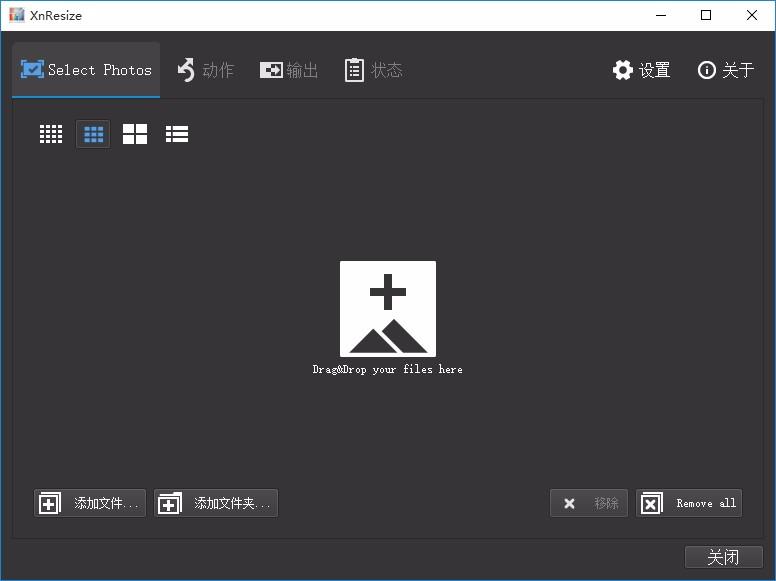Select the medium thumbnails grid view
This screenshot has height=581, width=776.
coord(93,134)
